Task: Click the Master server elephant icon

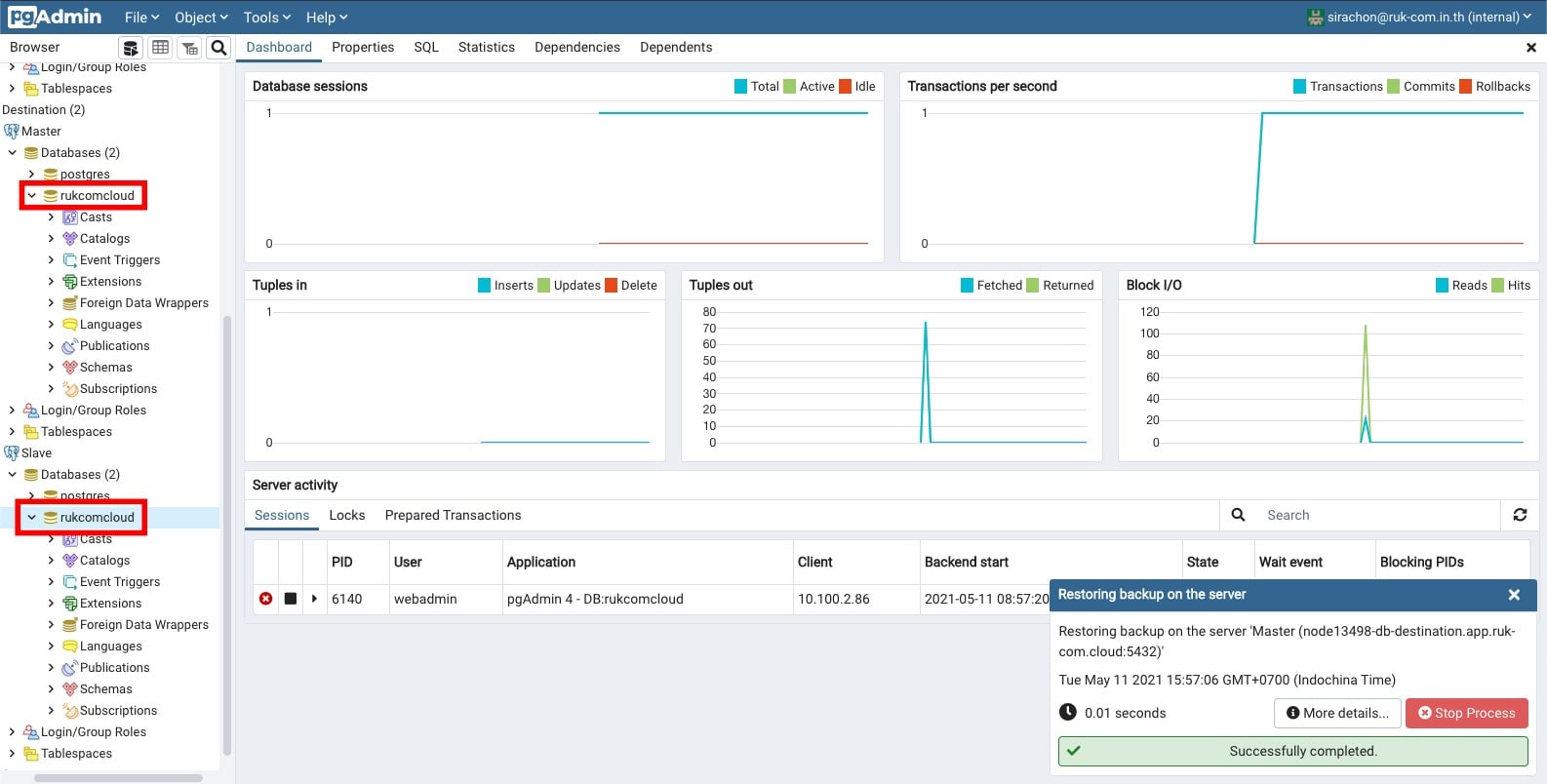Action: [x=12, y=132]
